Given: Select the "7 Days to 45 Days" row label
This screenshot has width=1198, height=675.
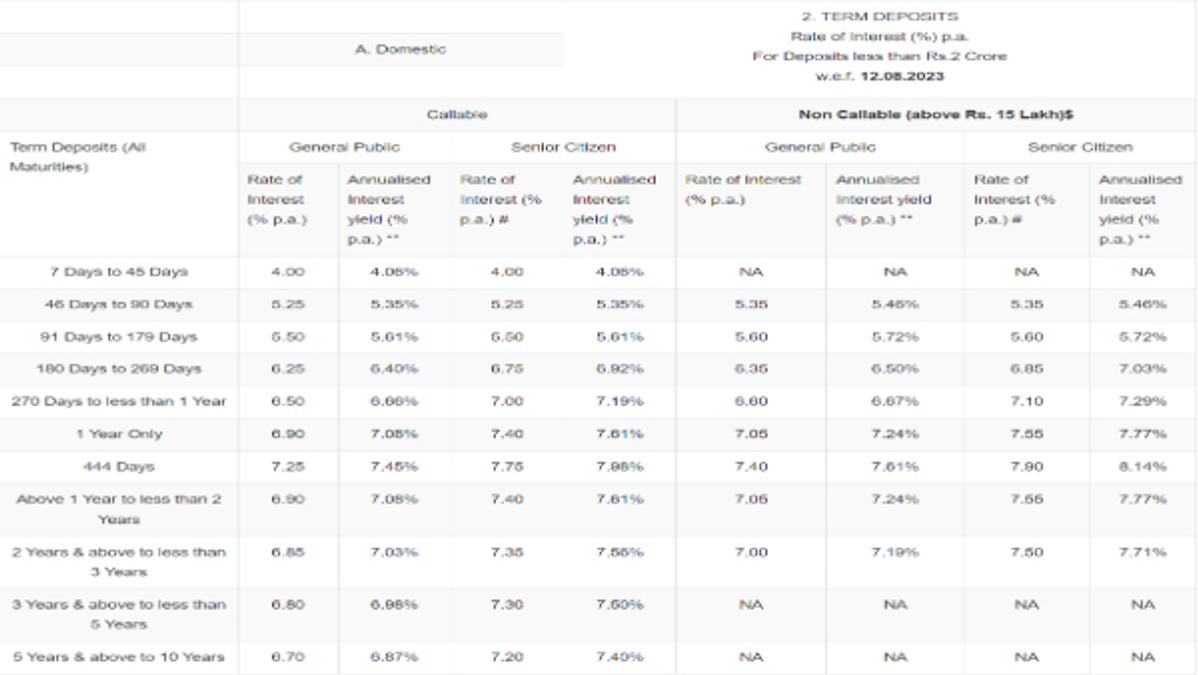Looking at the screenshot, I should (x=118, y=271).
